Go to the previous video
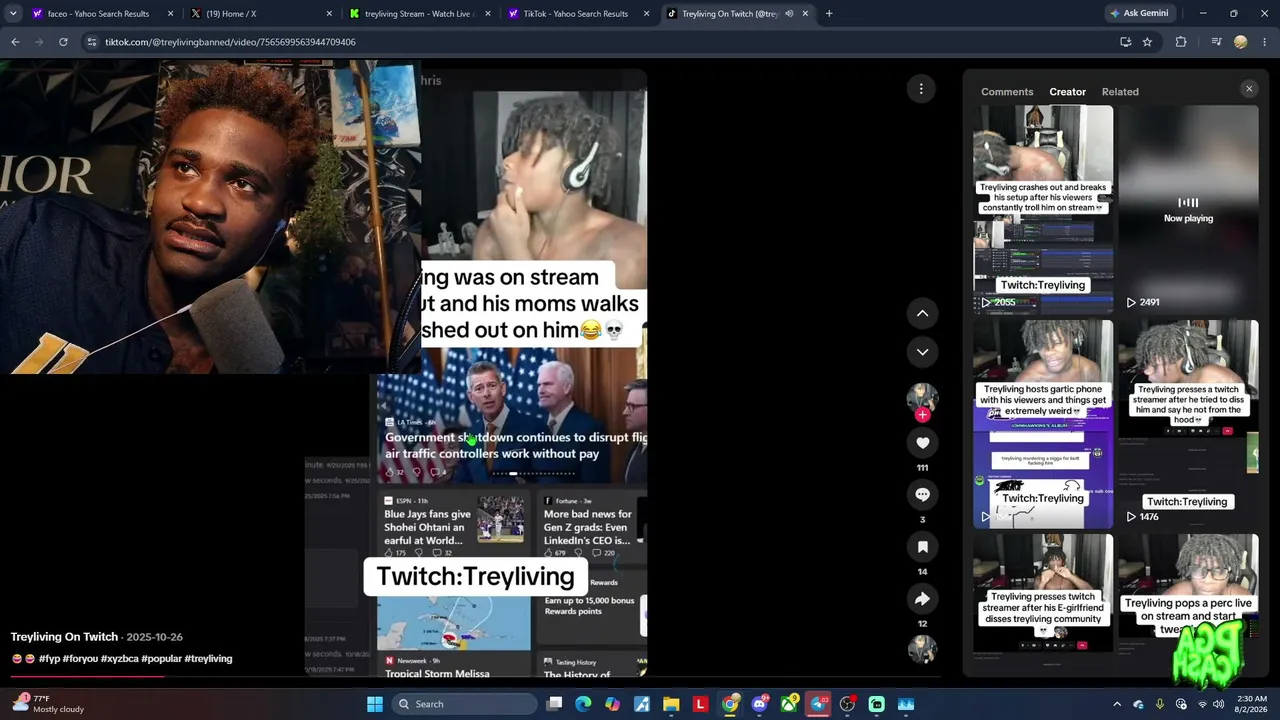 point(922,313)
